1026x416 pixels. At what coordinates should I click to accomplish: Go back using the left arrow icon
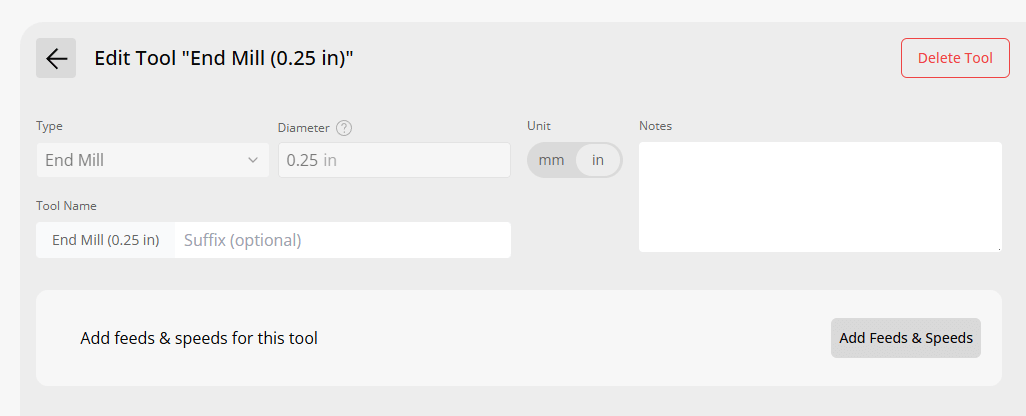click(x=56, y=58)
